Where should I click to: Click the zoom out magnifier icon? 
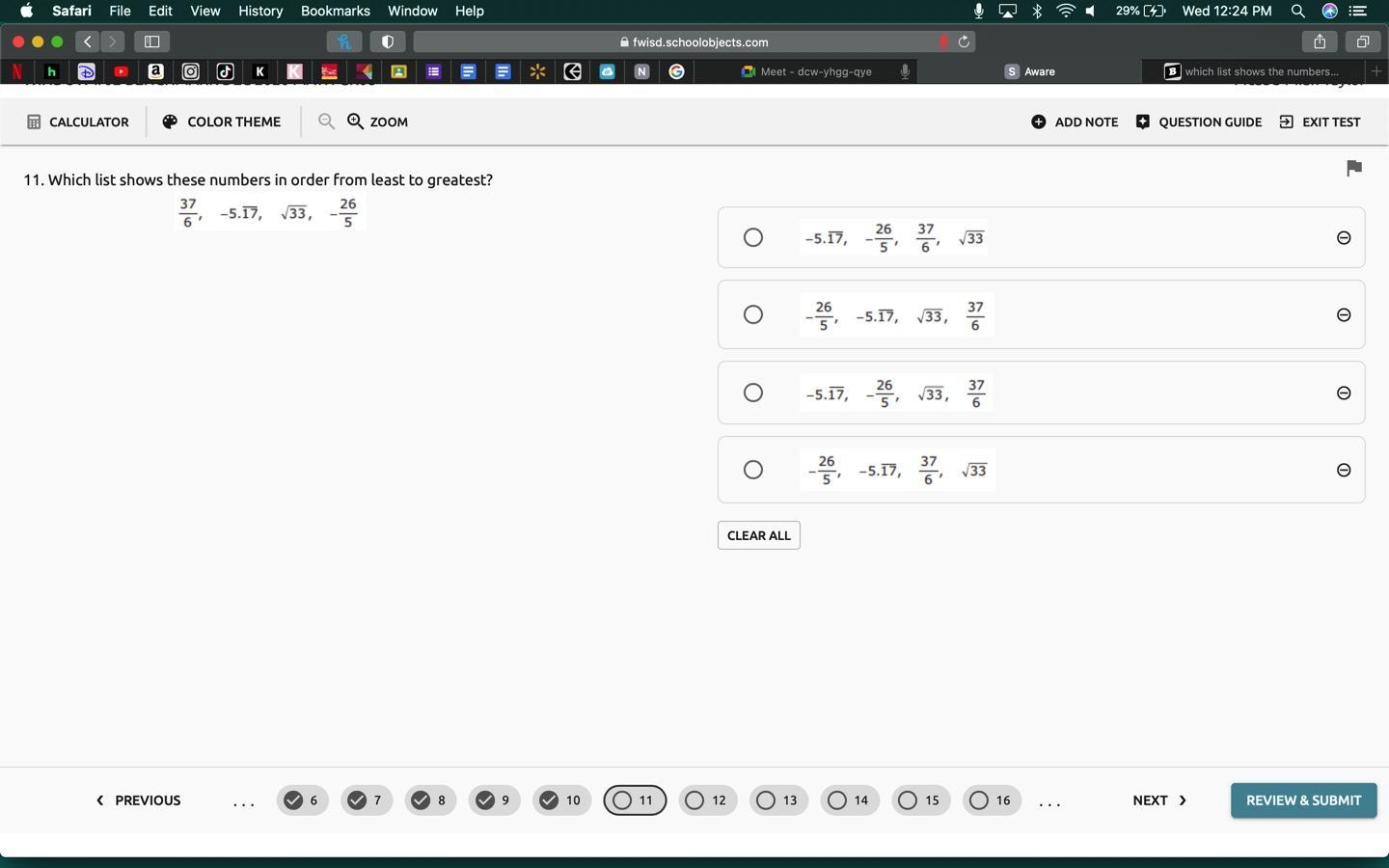326,122
